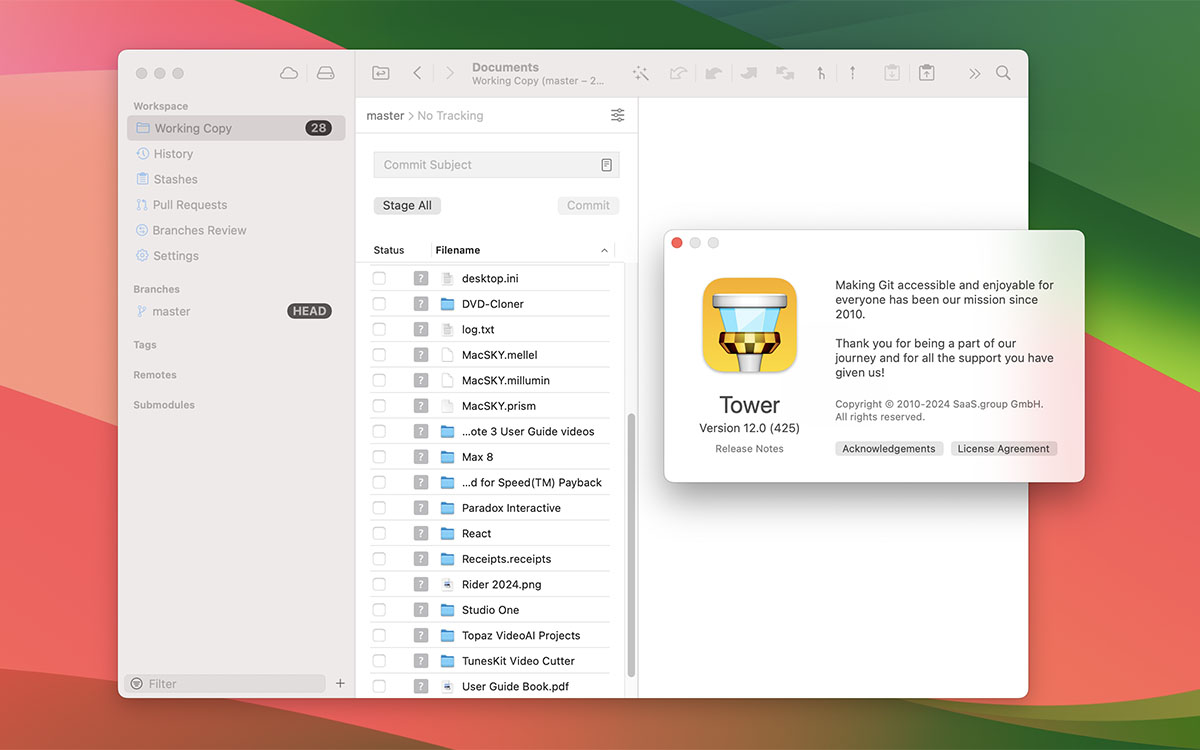Click the up-right arrow toolbar icon
This screenshot has height=750, width=1200.
748,73
